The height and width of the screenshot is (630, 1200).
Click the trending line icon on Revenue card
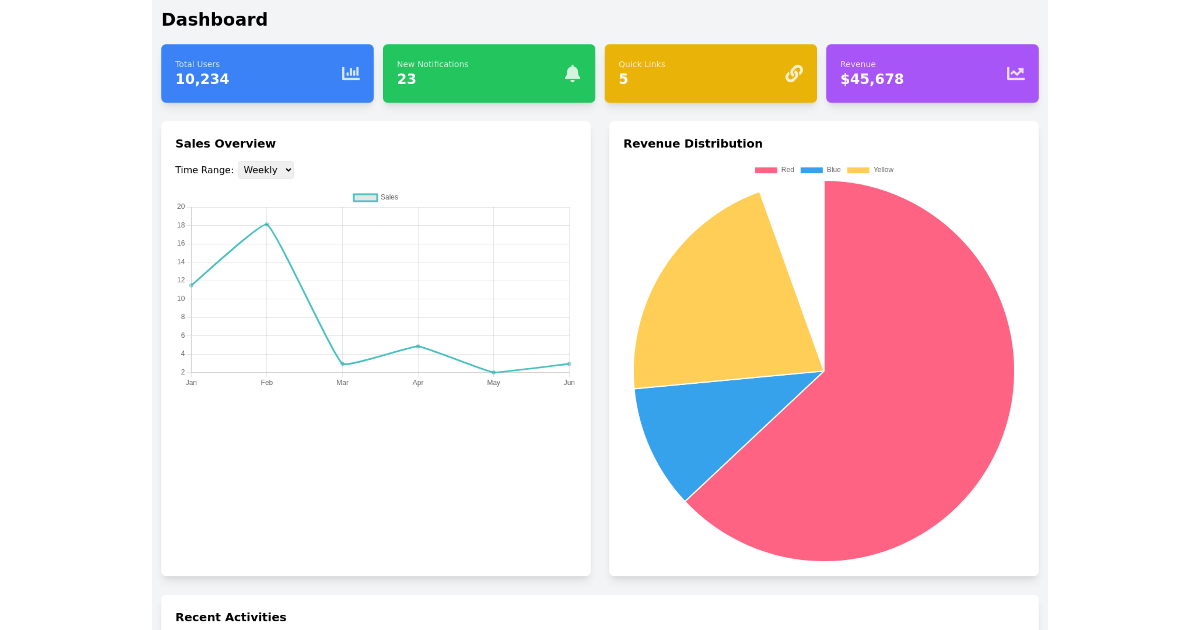click(1016, 73)
